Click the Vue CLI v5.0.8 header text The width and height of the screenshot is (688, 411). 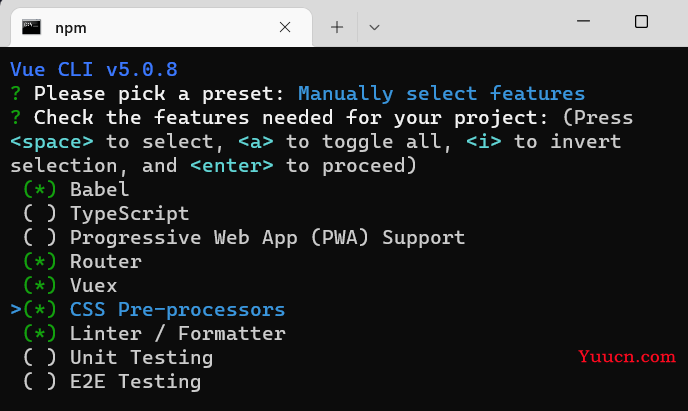click(94, 69)
